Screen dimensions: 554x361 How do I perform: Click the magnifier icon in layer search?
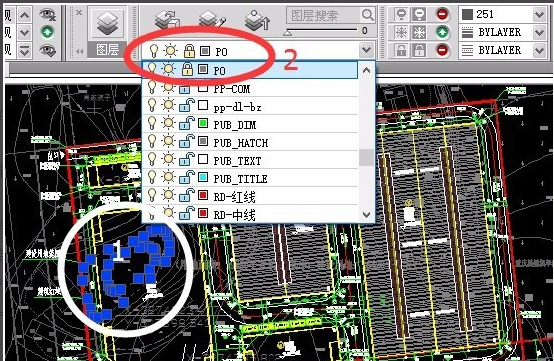point(367,15)
